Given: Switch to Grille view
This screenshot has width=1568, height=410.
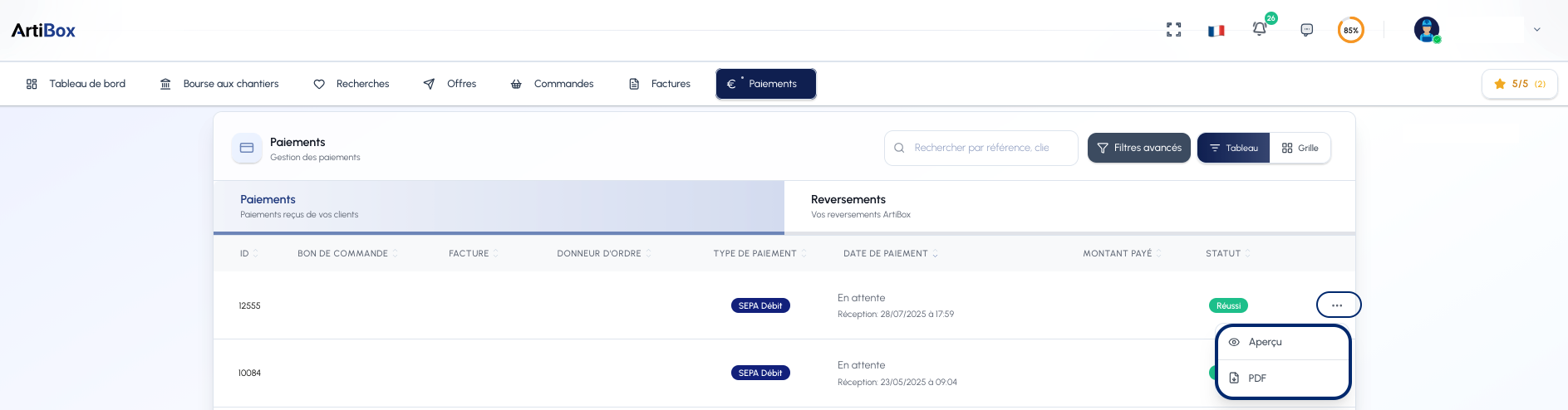Looking at the screenshot, I should click(1300, 148).
